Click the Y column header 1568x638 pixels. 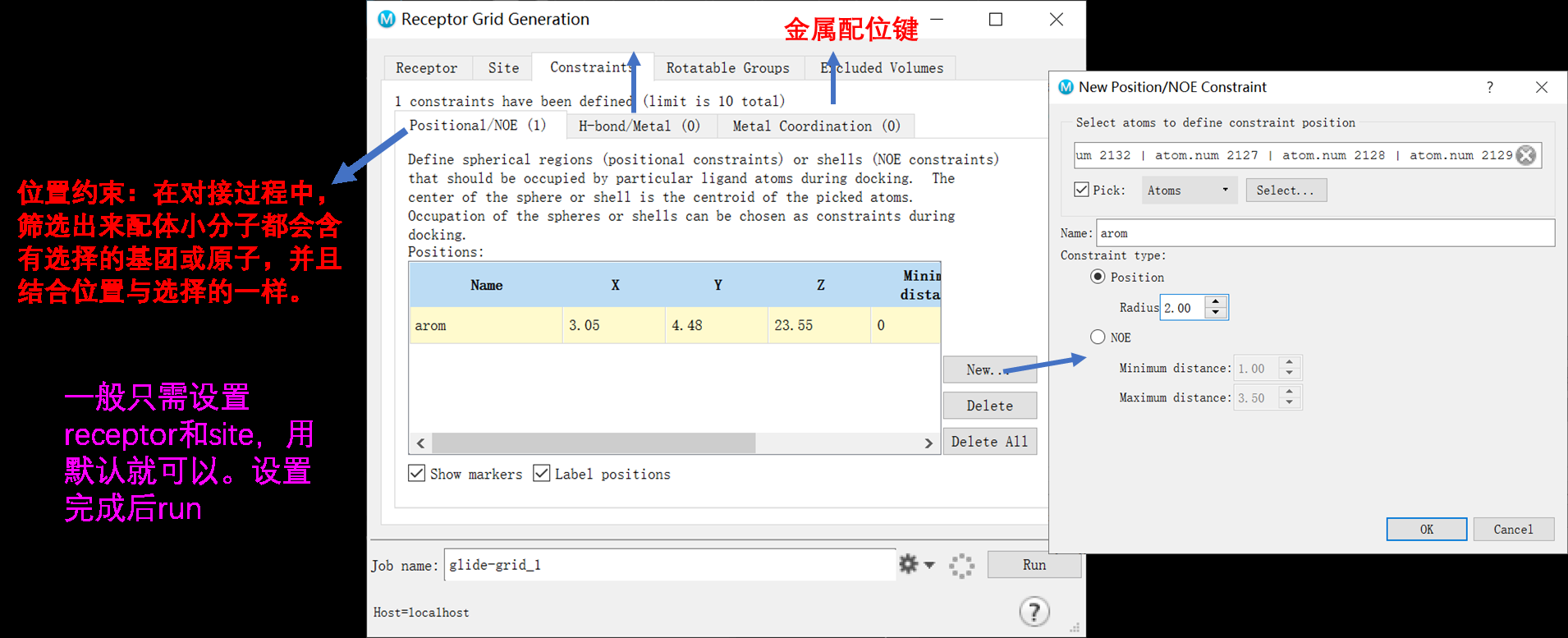pos(718,285)
